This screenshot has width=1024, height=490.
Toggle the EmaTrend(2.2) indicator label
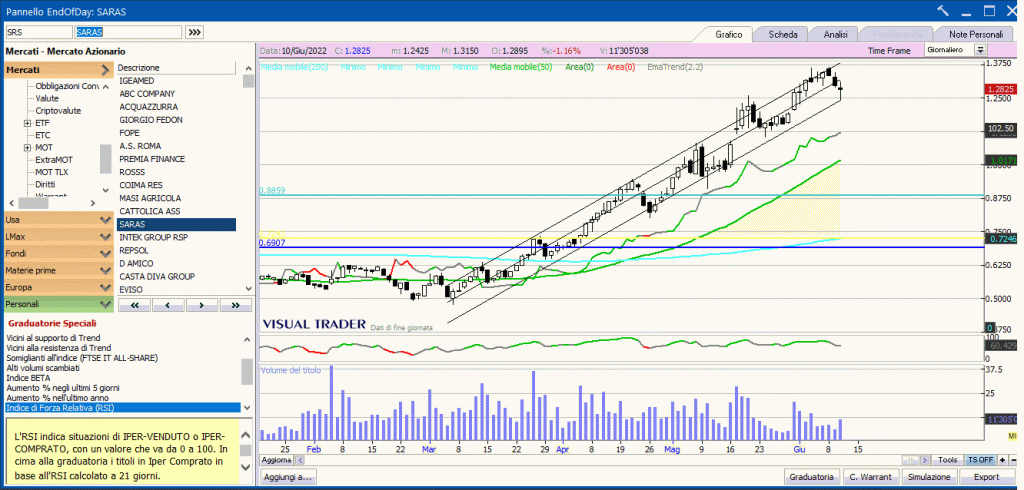click(x=675, y=67)
